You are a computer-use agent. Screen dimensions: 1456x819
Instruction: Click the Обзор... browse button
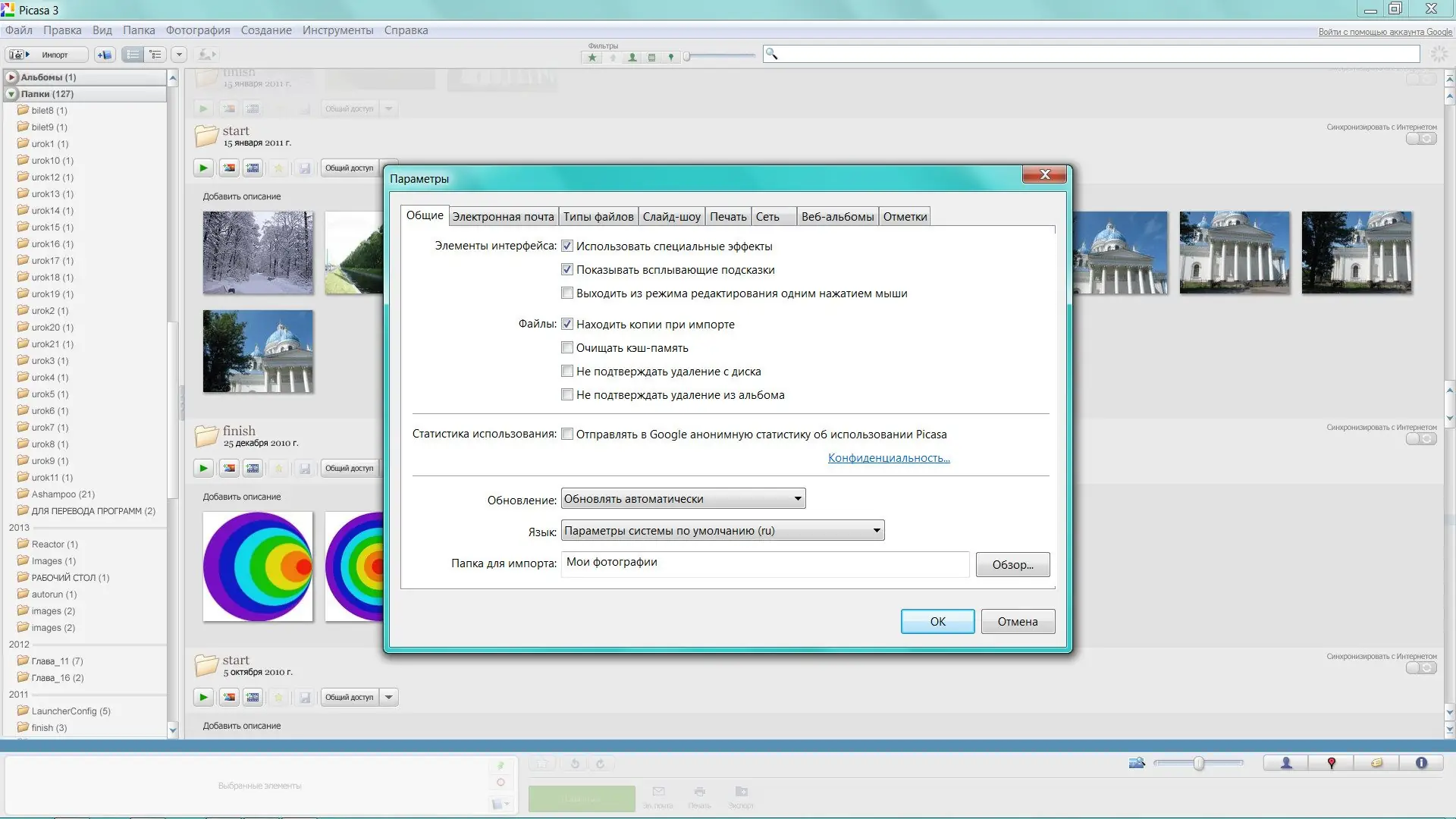pyautogui.click(x=1012, y=565)
